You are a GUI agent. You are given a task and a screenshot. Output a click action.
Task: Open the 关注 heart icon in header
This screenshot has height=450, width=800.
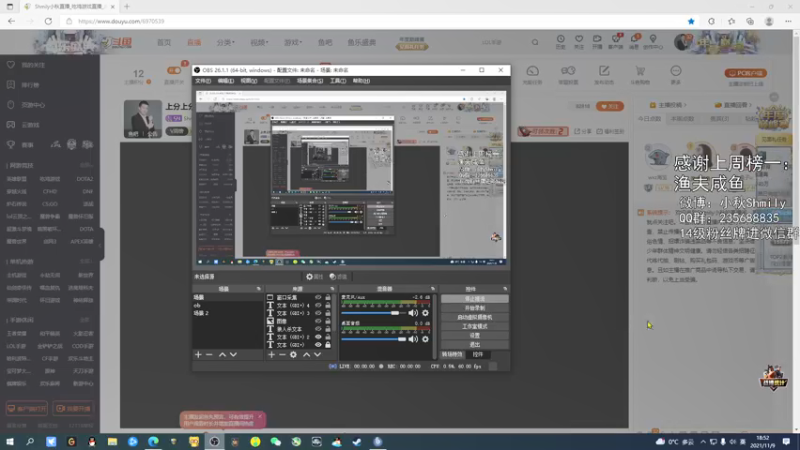point(579,42)
